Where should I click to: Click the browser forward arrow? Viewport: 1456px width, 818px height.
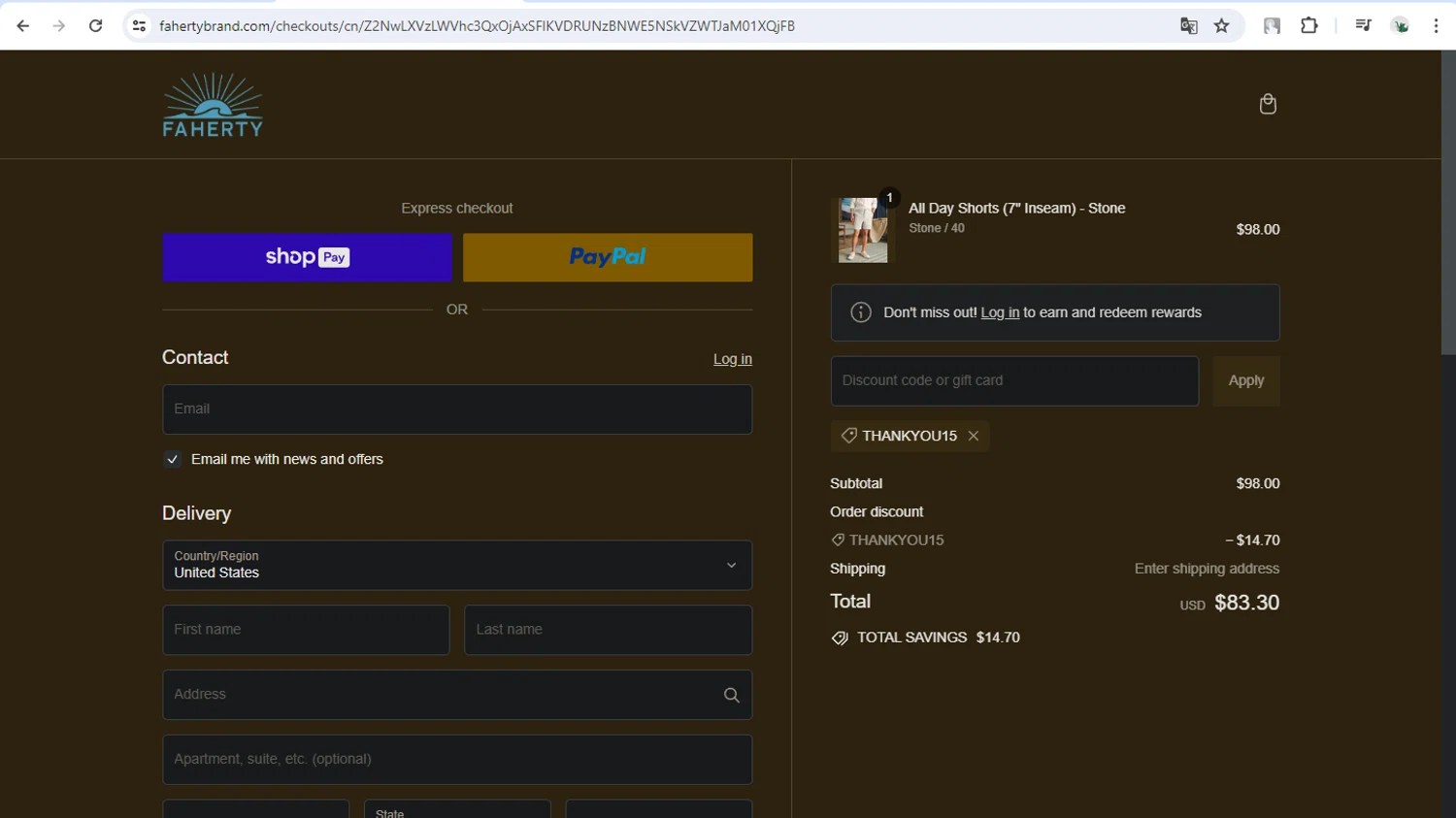[59, 26]
